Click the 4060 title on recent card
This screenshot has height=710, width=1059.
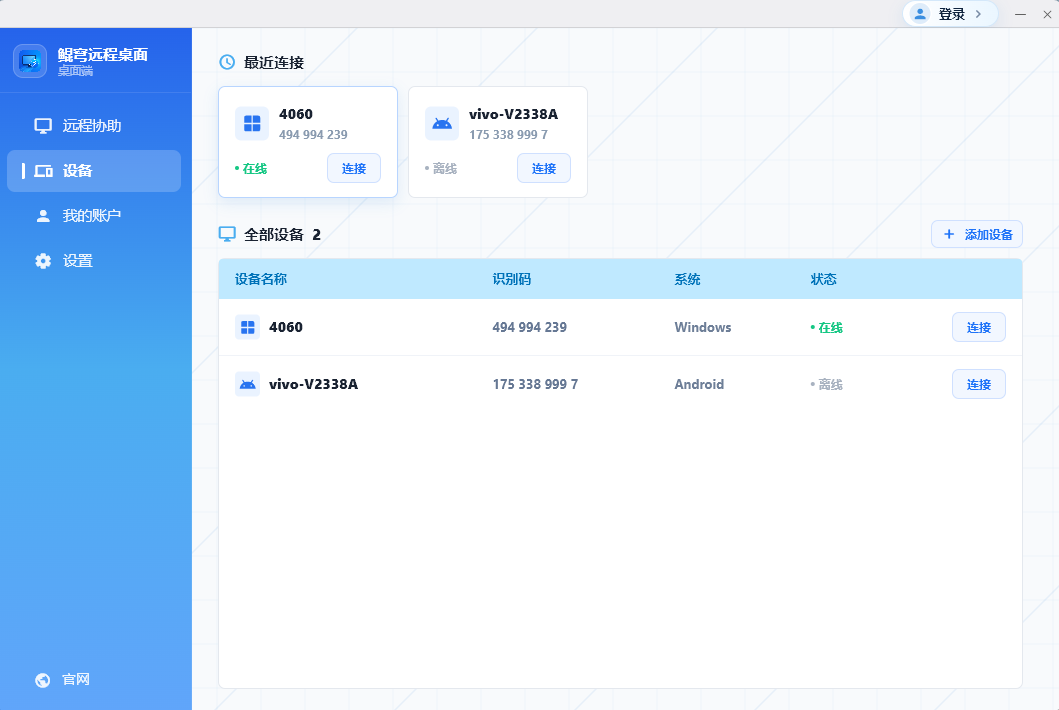coord(296,113)
